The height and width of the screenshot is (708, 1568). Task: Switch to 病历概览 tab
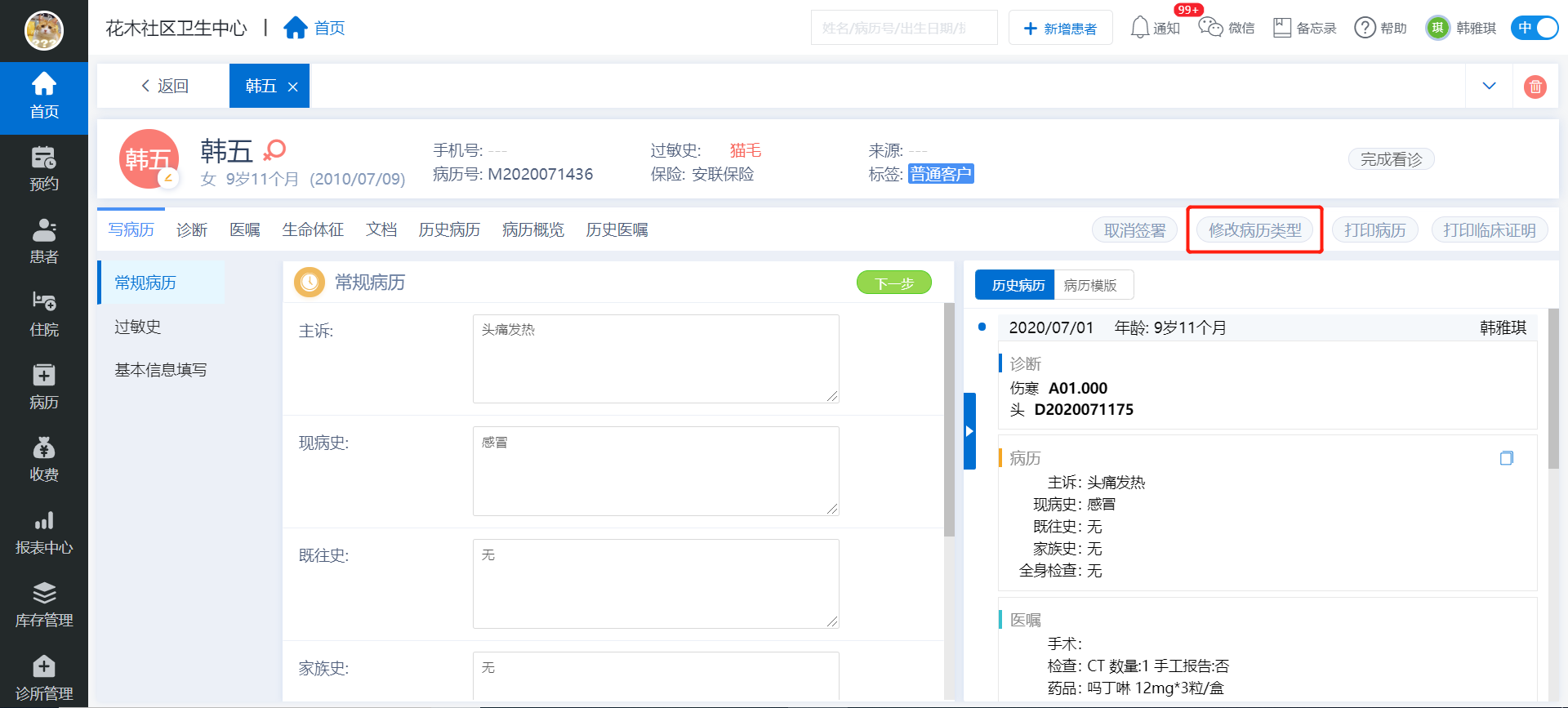tap(533, 229)
